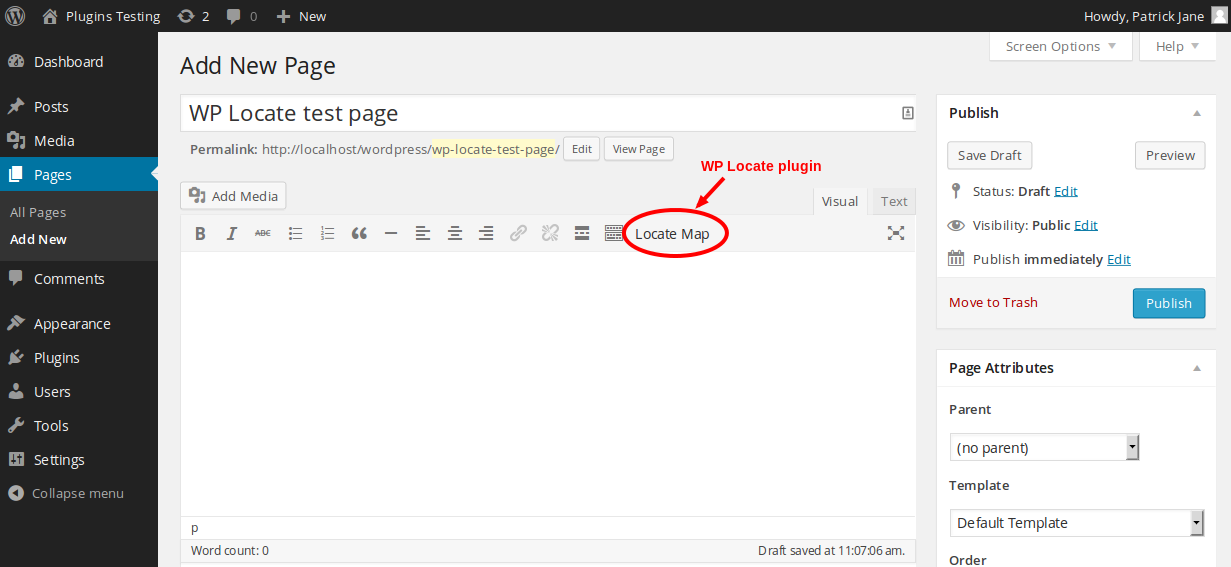Screen dimensions: 1231x567
Task: Open the Plugins Testing site home
Action: [101, 16]
